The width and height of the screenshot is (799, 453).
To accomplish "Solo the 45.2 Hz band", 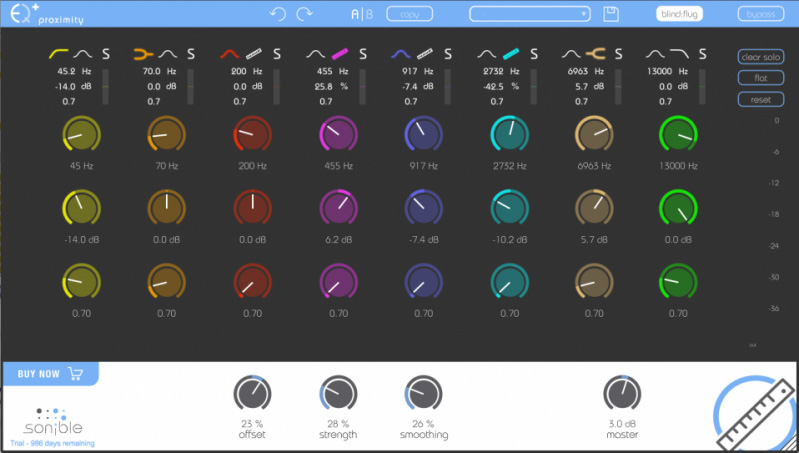I will tap(106, 54).
